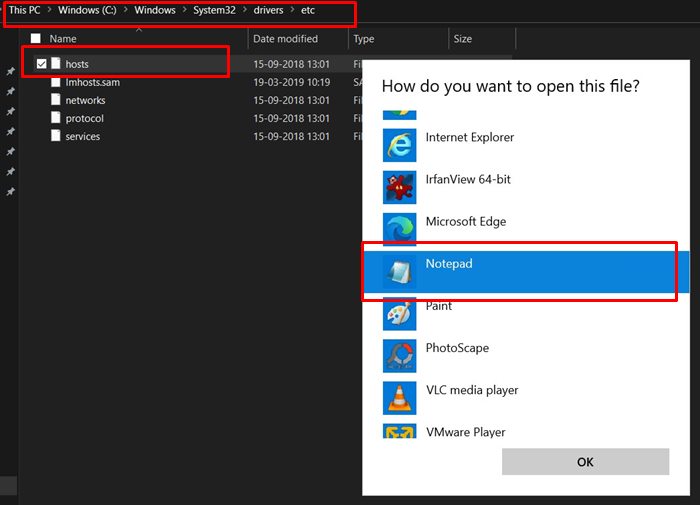Screen dimensions: 700x505
Task: Pick the VLC media player cone icon
Action: pos(400,398)
